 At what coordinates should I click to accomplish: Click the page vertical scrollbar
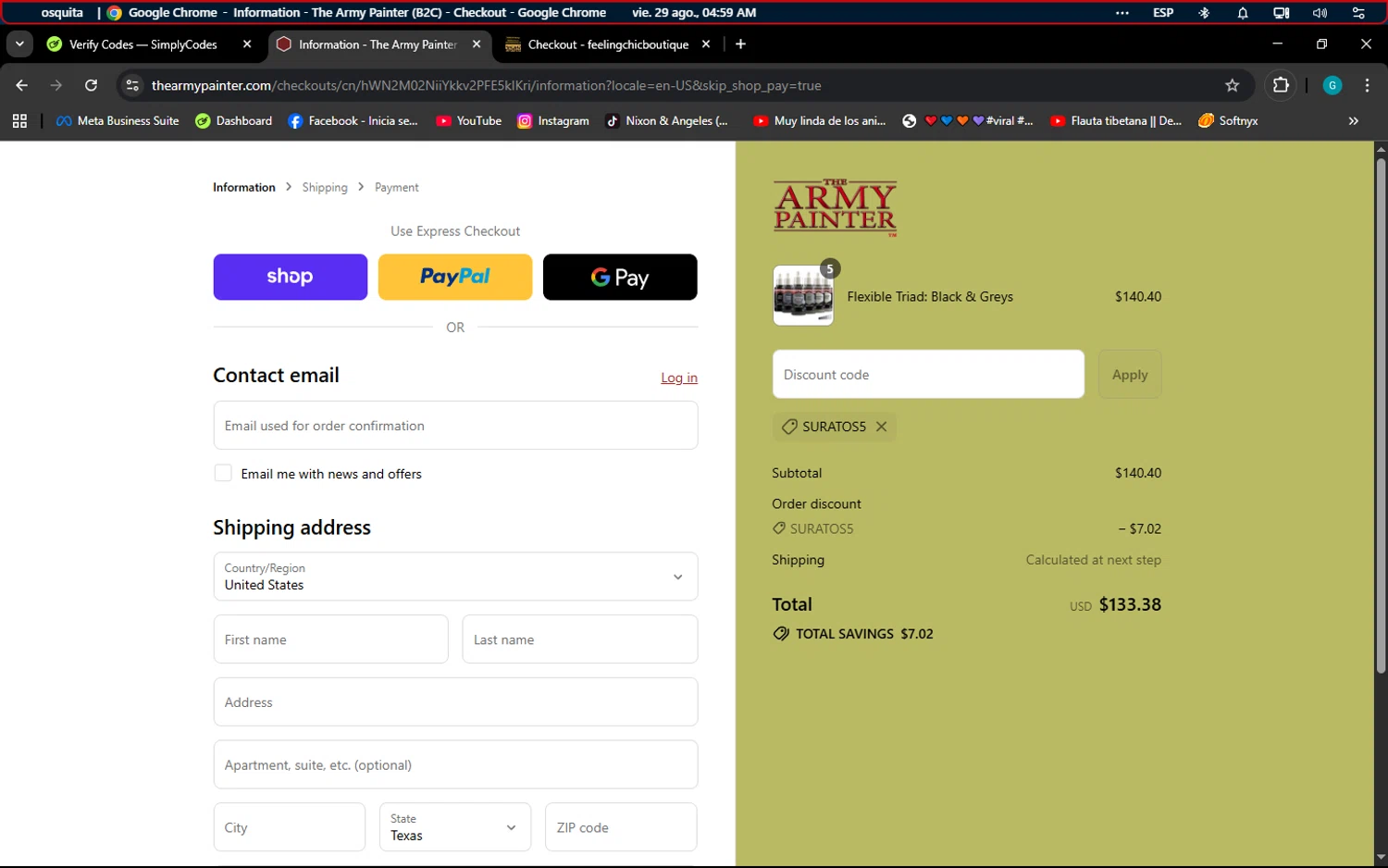(1381, 416)
